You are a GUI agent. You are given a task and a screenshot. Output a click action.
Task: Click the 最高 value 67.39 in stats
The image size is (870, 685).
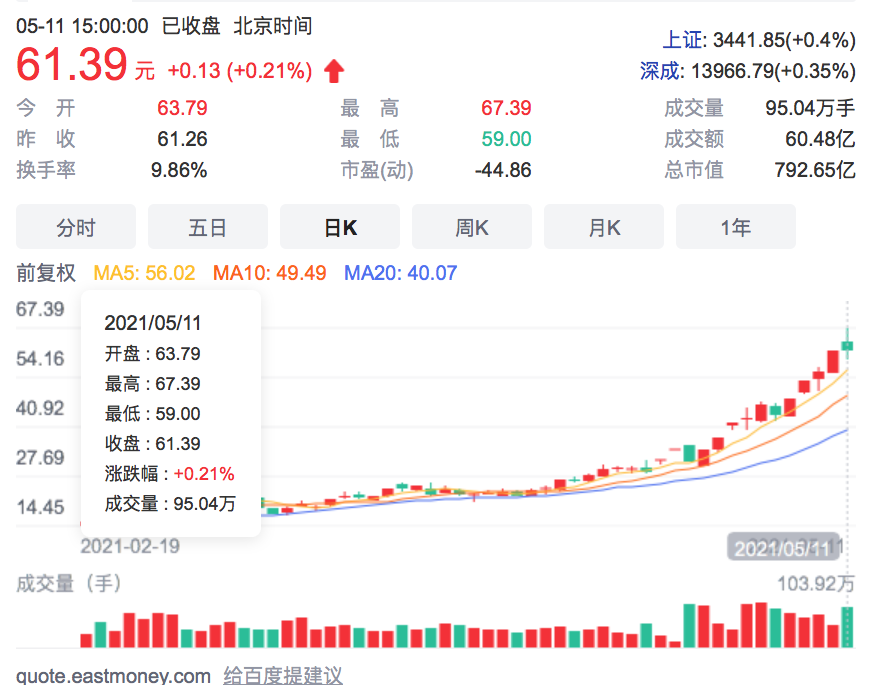[506, 108]
